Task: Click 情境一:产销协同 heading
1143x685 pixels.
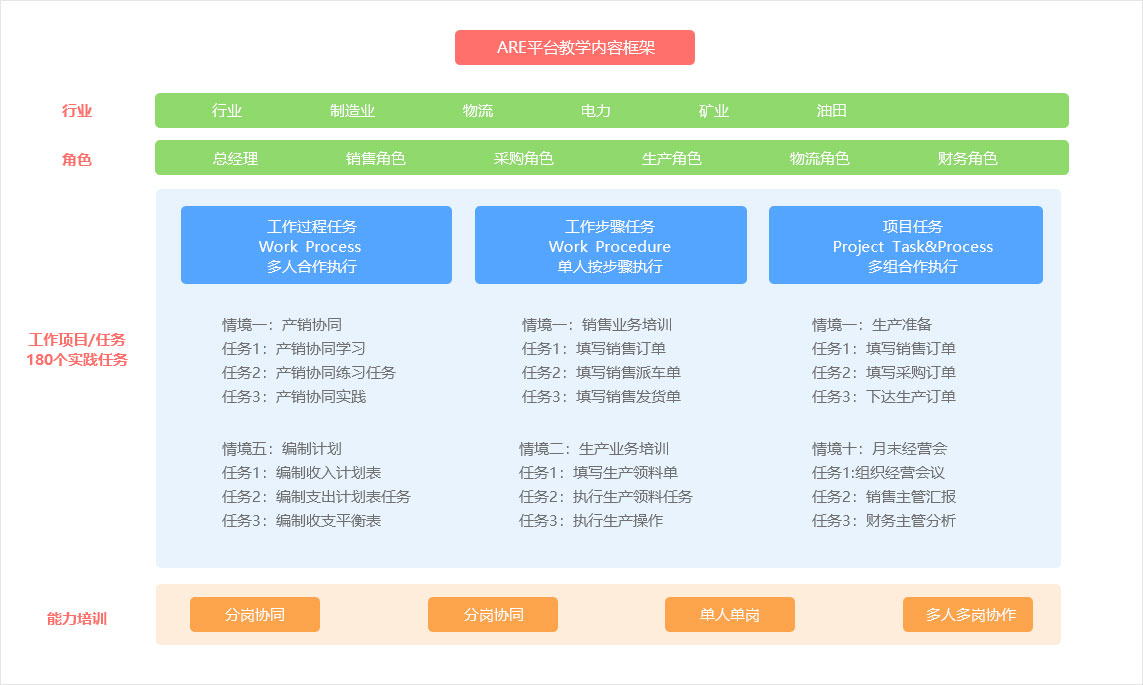Action: pos(282,325)
